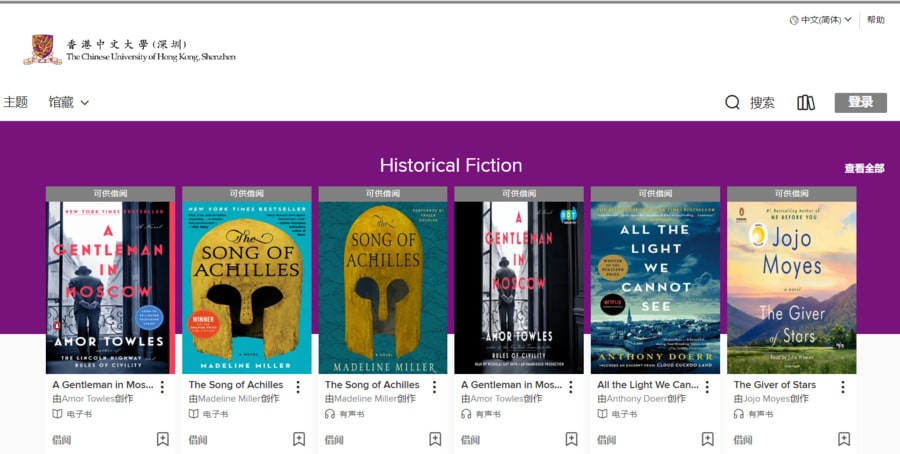Click ebook format icon under Amor Towles ebook
Screen dimensions: 900x454
(x=57, y=414)
